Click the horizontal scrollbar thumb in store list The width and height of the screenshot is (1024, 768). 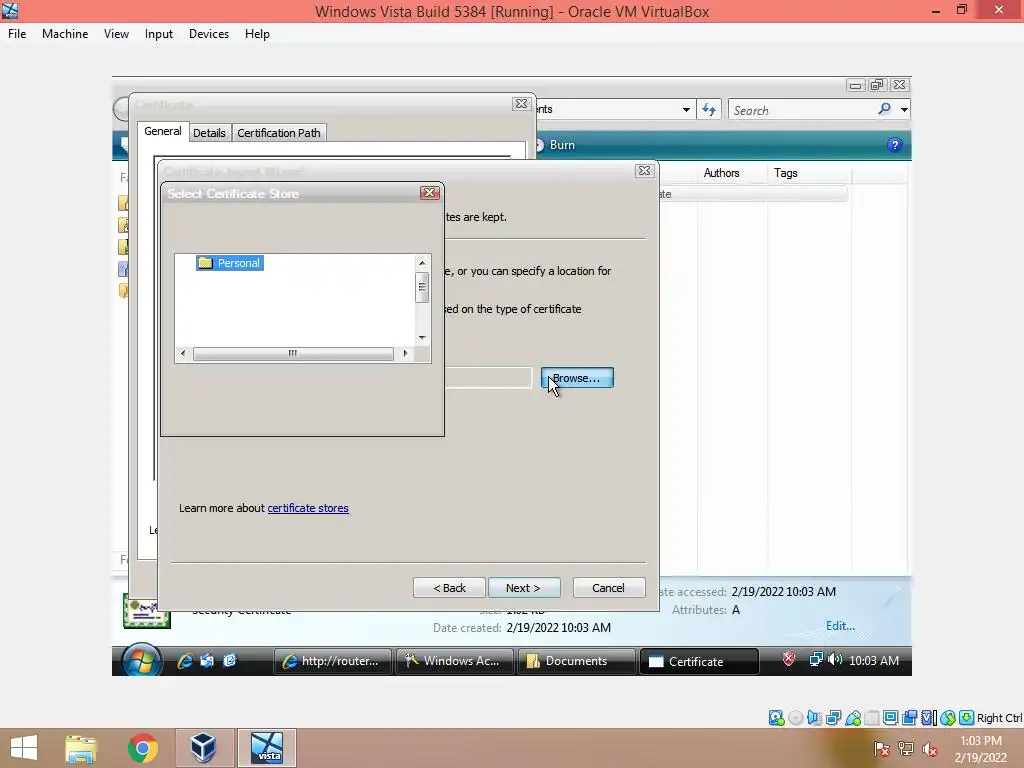[293, 353]
